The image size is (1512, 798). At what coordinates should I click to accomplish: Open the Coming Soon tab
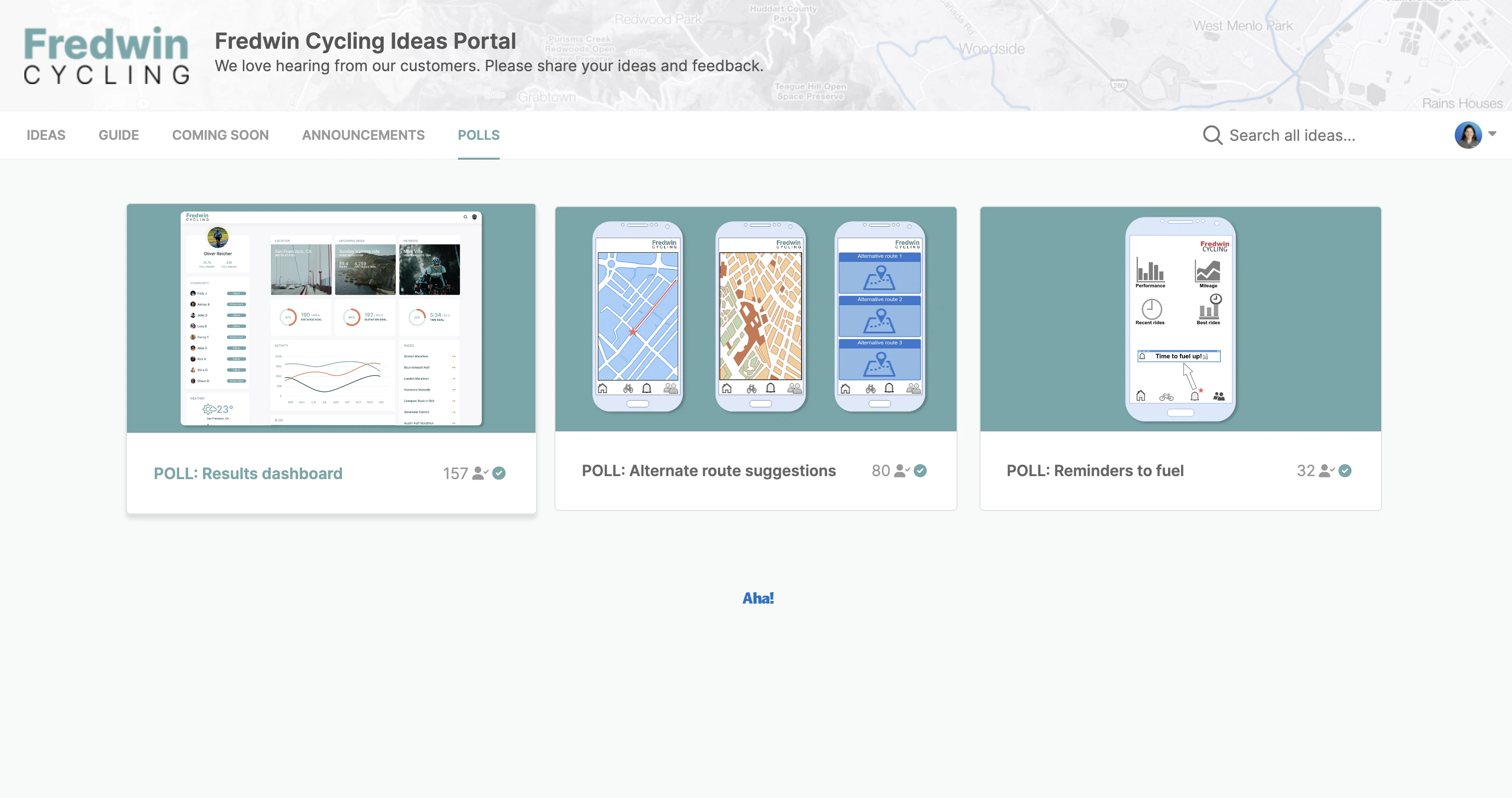[x=220, y=135]
